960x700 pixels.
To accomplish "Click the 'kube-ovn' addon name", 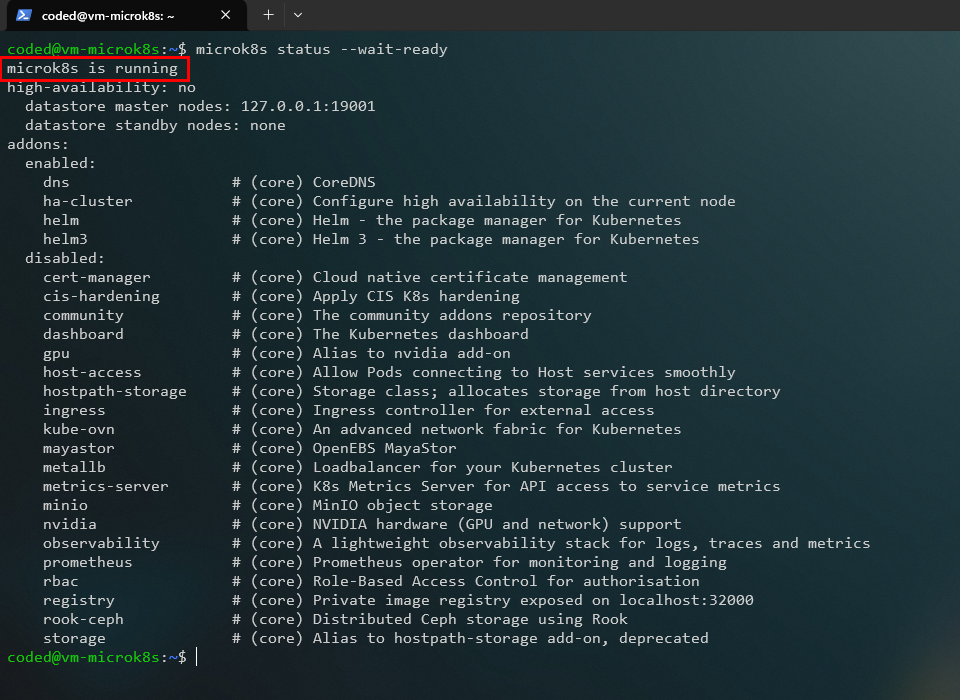I will coord(78,429).
